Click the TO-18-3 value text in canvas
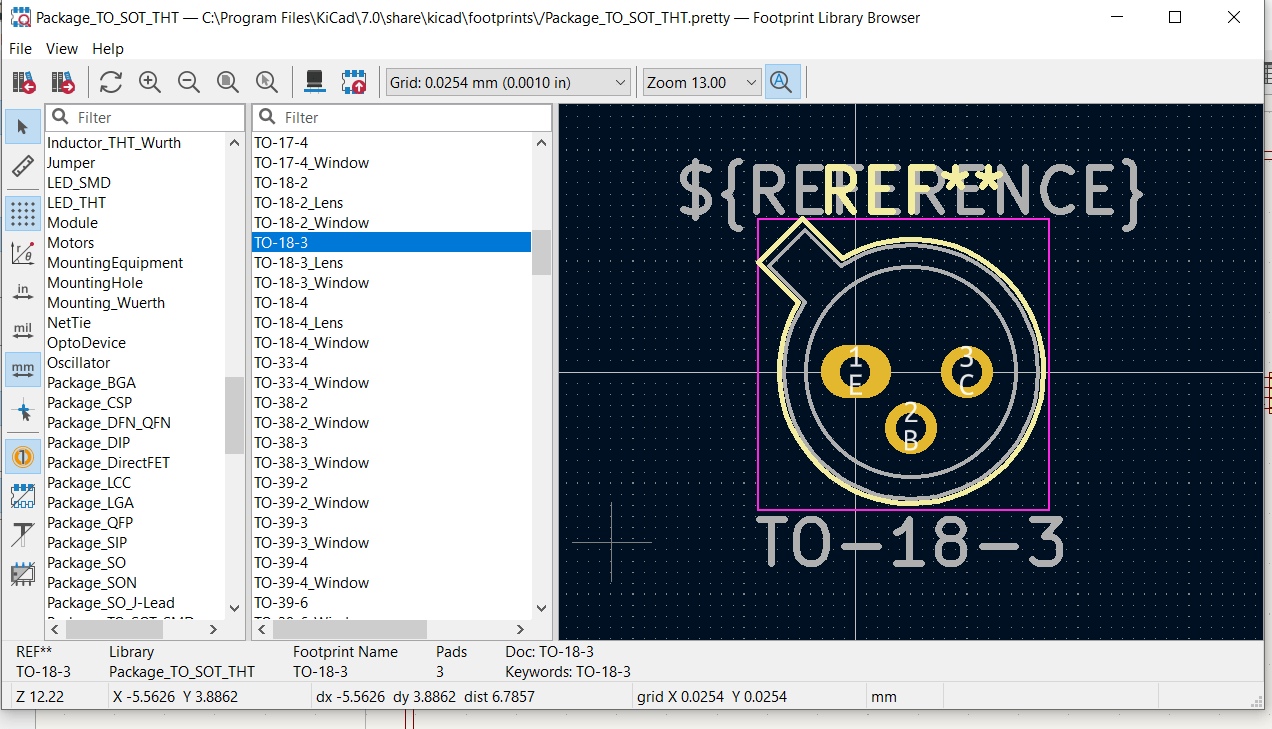Viewport: 1272px width, 729px height. click(x=910, y=543)
